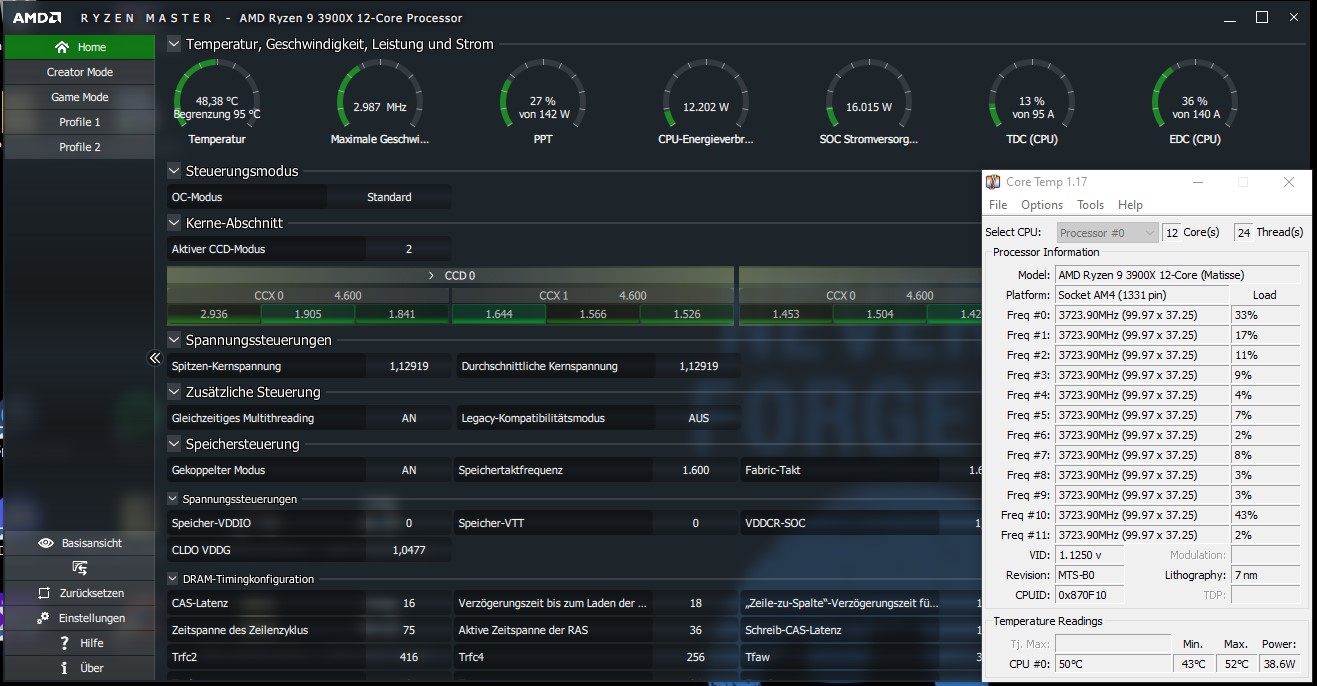The width and height of the screenshot is (1317, 686).
Task: Open the Tools menu in Core Temp
Action: 1090,205
